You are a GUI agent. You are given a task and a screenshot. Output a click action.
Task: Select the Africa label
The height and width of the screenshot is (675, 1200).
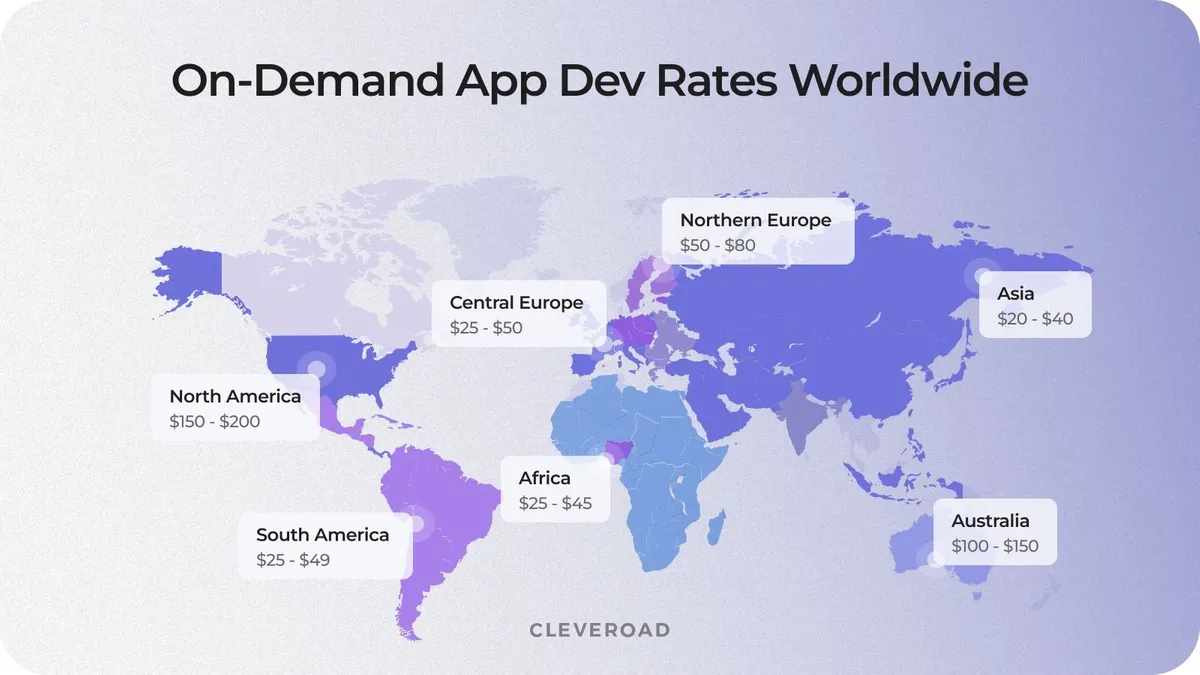click(544, 478)
